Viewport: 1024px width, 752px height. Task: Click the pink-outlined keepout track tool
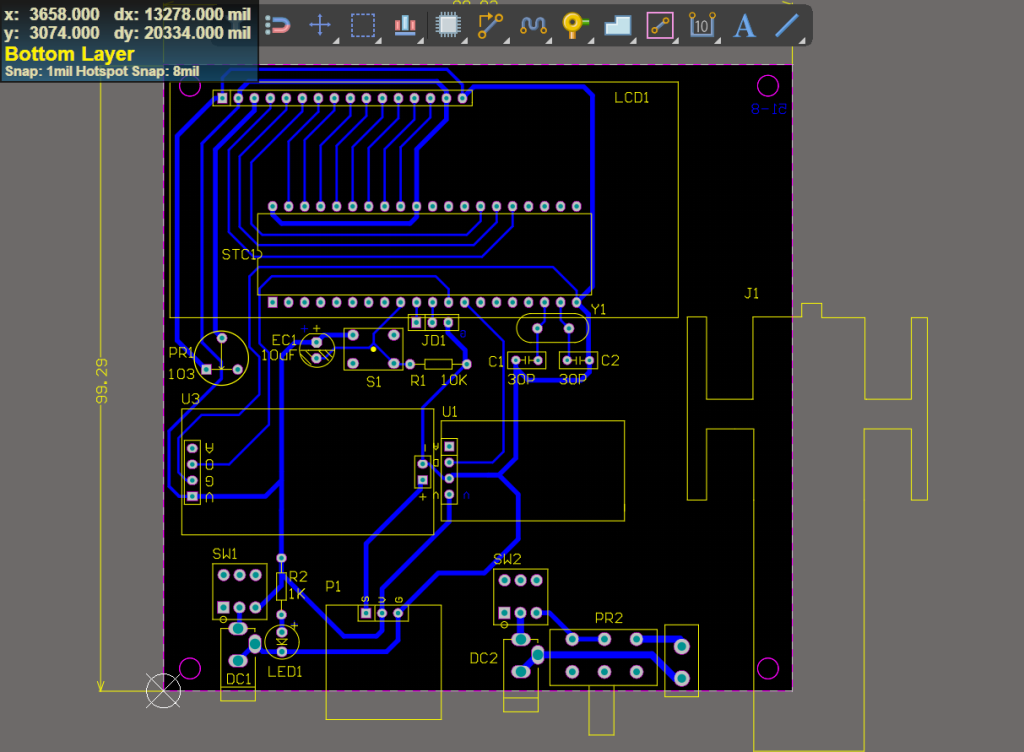click(659, 25)
